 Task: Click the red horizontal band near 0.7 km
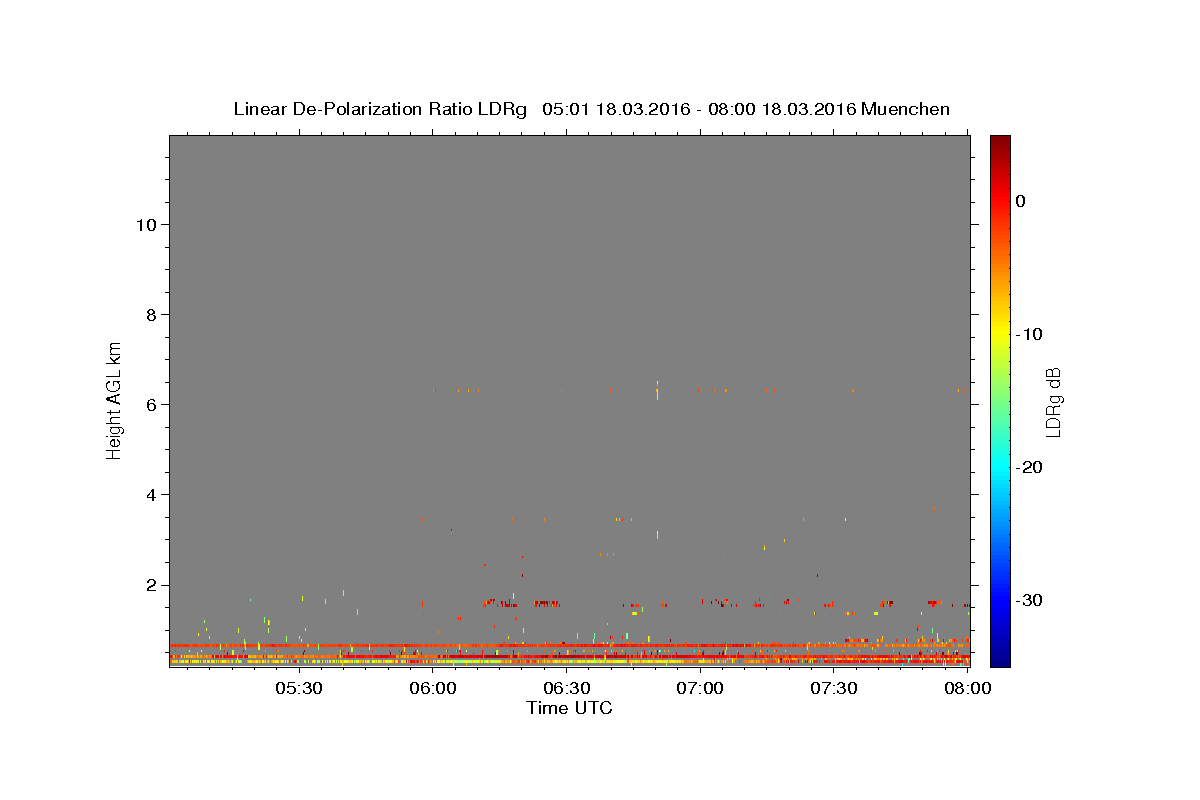coord(569,645)
